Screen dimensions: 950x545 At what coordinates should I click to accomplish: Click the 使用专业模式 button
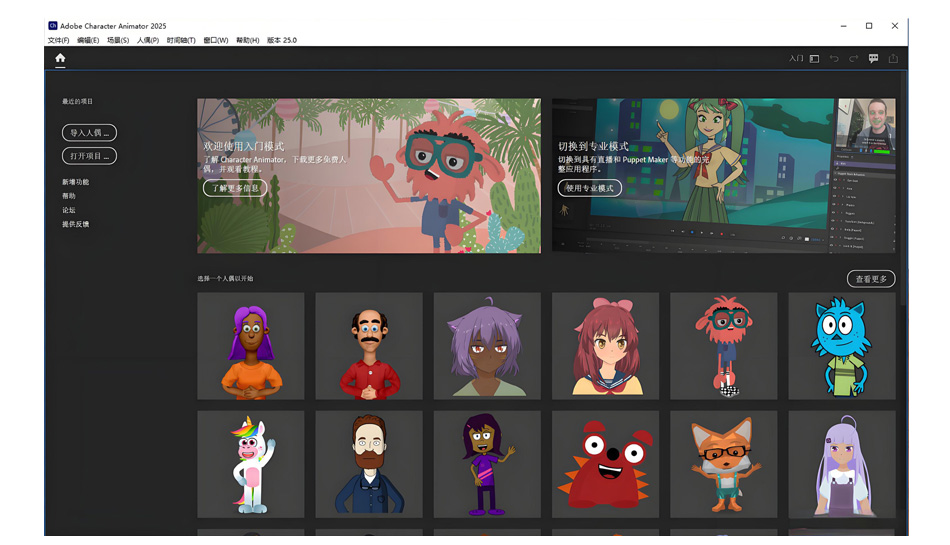pos(590,188)
